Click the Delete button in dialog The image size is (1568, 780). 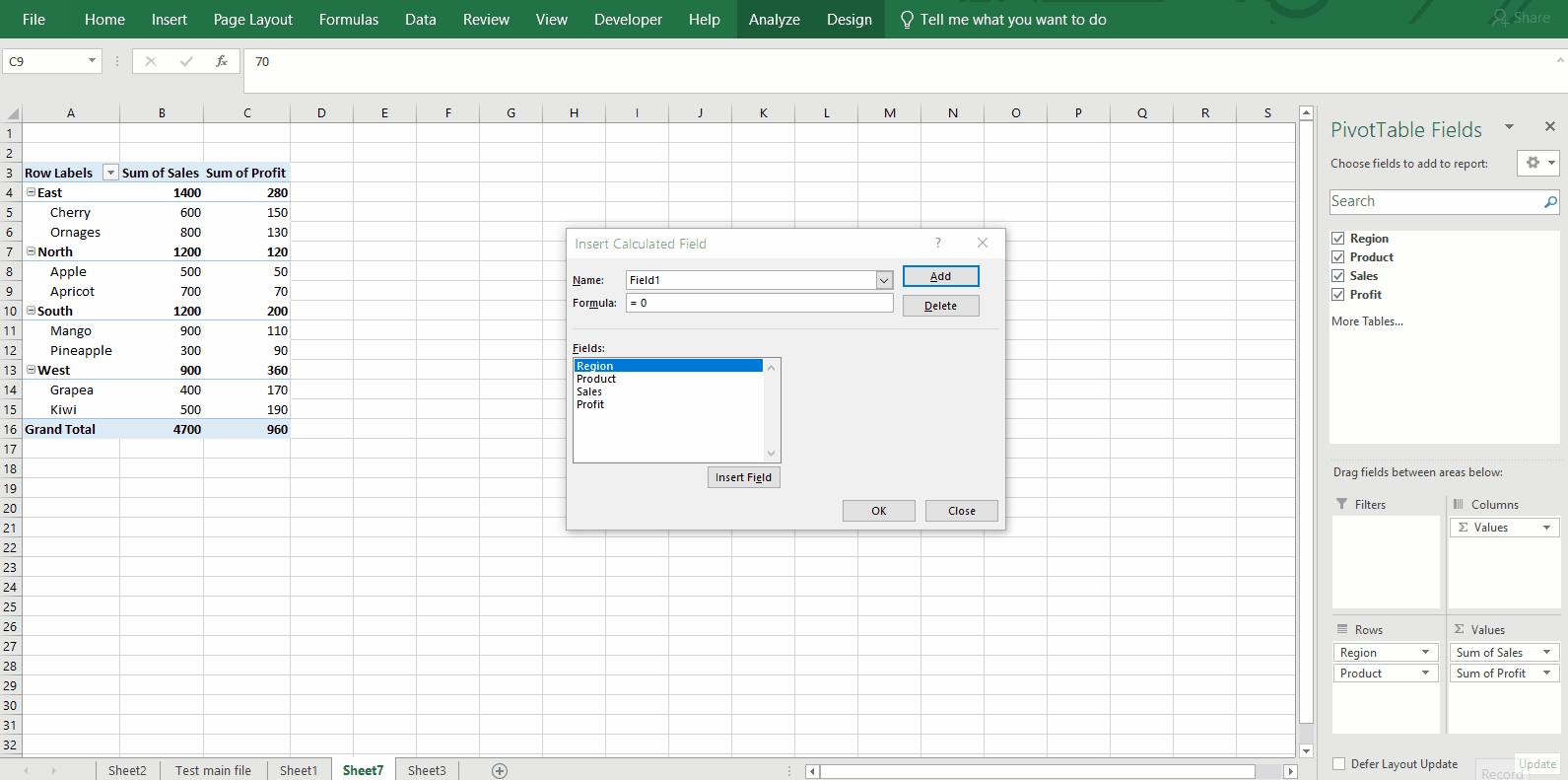coord(941,306)
